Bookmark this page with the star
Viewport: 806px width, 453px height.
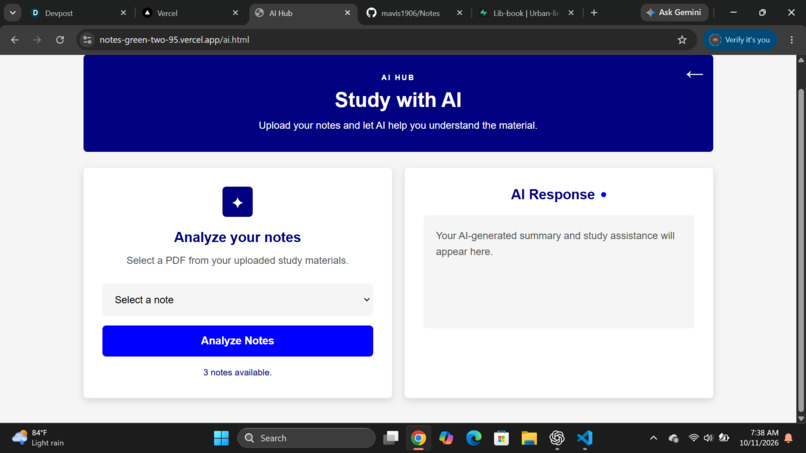click(x=682, y=40)
